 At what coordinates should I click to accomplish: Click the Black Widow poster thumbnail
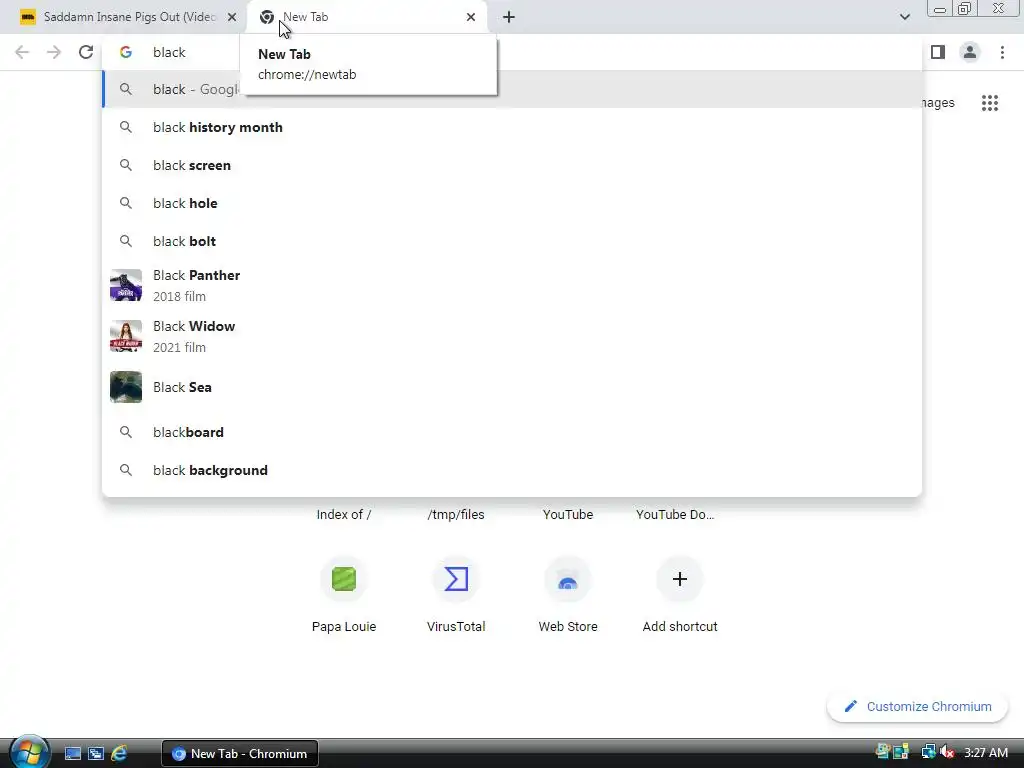tap(126, 336)
